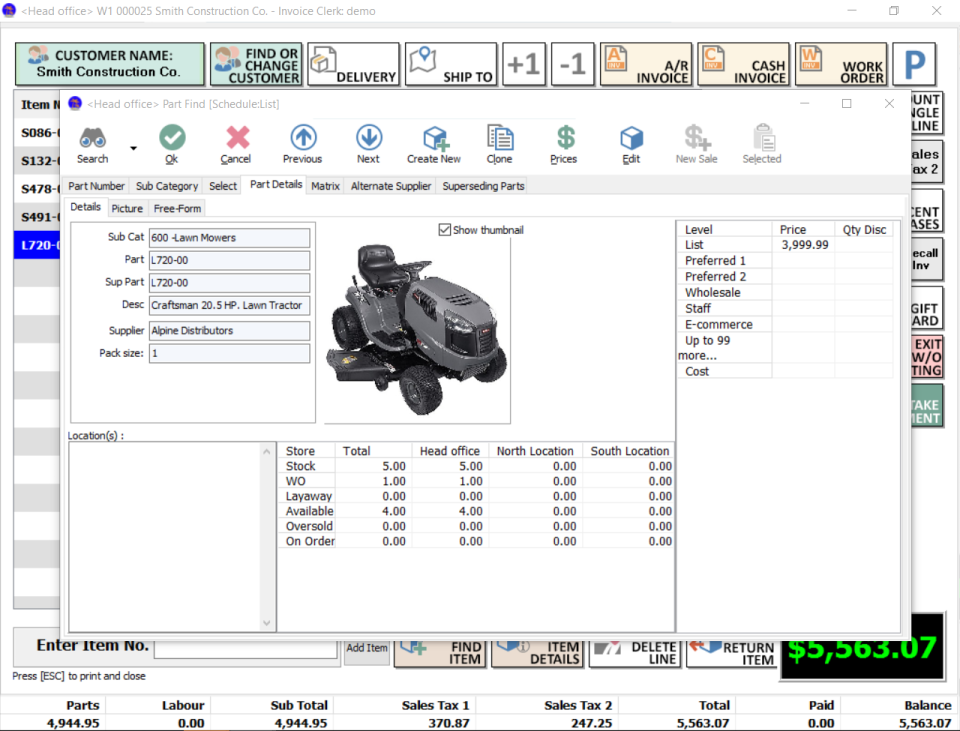Viewport: 960px width, 731px height.
Task: Click the WORK ORDER button
Action: point(841,64)
